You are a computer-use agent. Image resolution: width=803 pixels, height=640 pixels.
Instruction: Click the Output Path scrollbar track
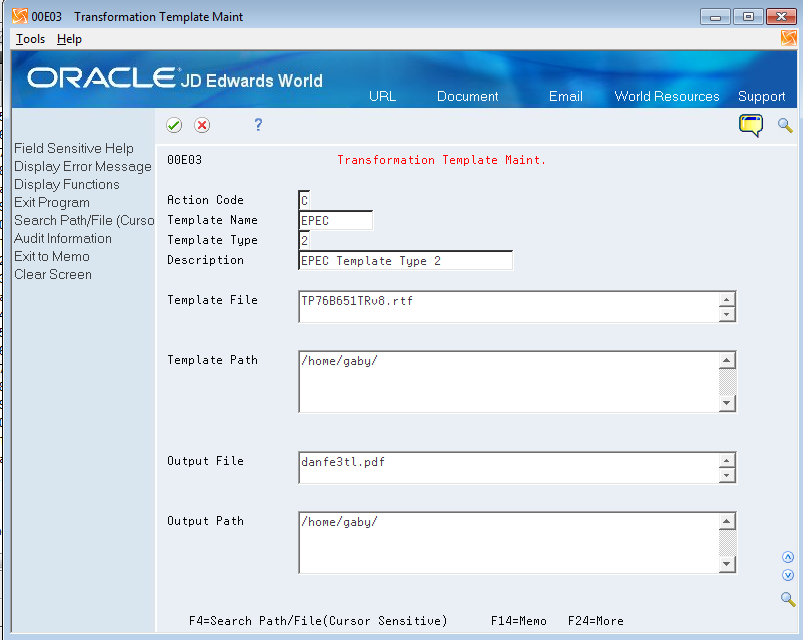click(727, 543)
